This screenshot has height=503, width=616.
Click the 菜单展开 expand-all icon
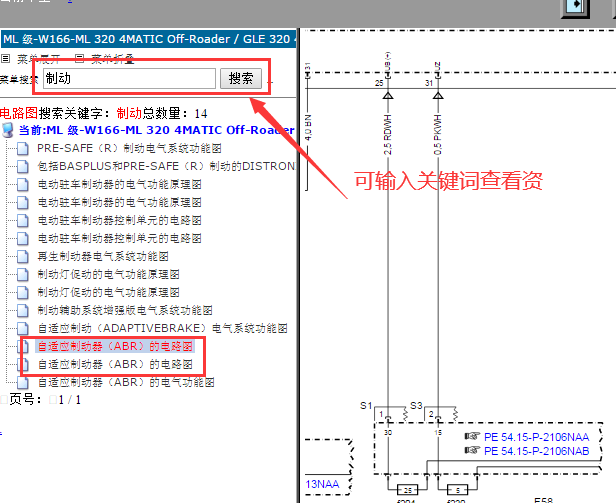click(x=6, y=59)
